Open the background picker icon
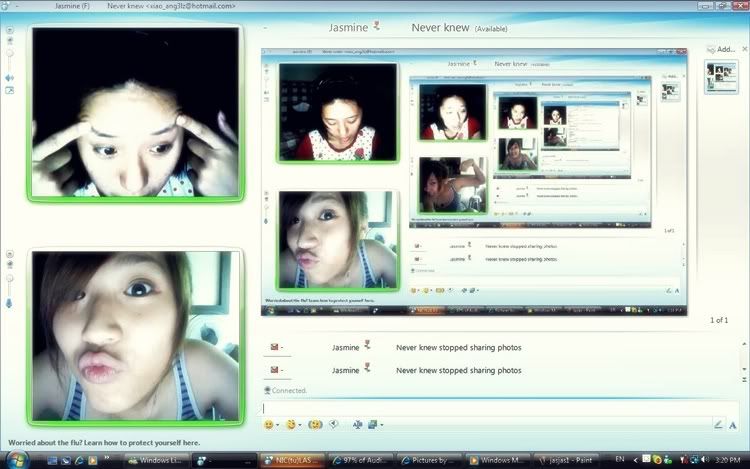This screenshot has width=750, height=469. point(373,425)
